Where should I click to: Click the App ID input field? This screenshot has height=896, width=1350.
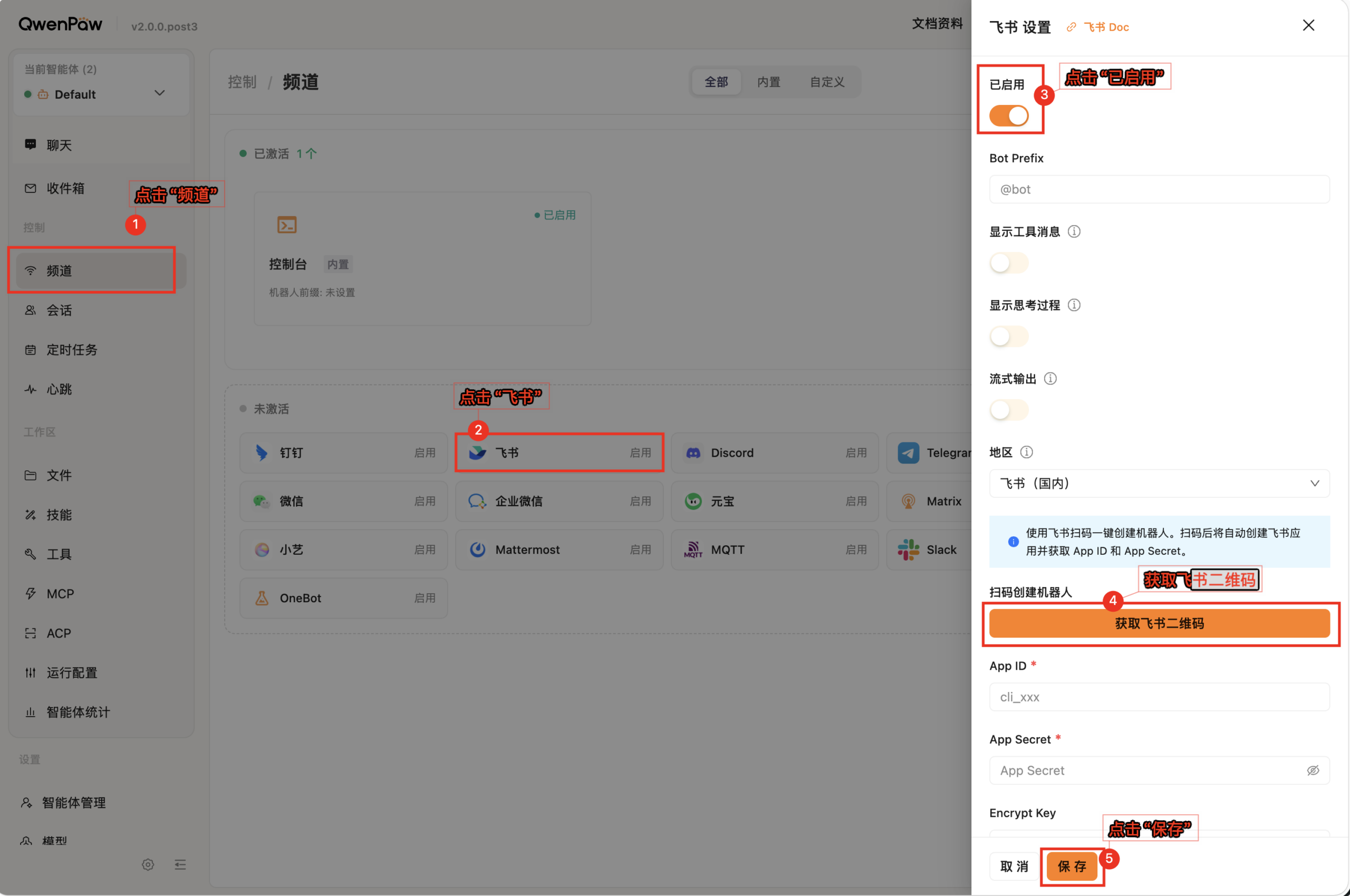(1159, 697)
